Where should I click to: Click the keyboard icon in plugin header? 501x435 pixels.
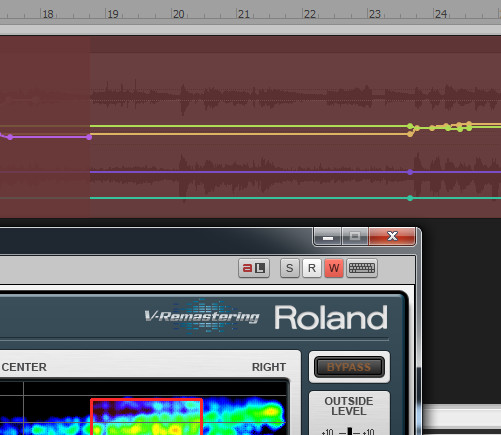click(362, 268)
